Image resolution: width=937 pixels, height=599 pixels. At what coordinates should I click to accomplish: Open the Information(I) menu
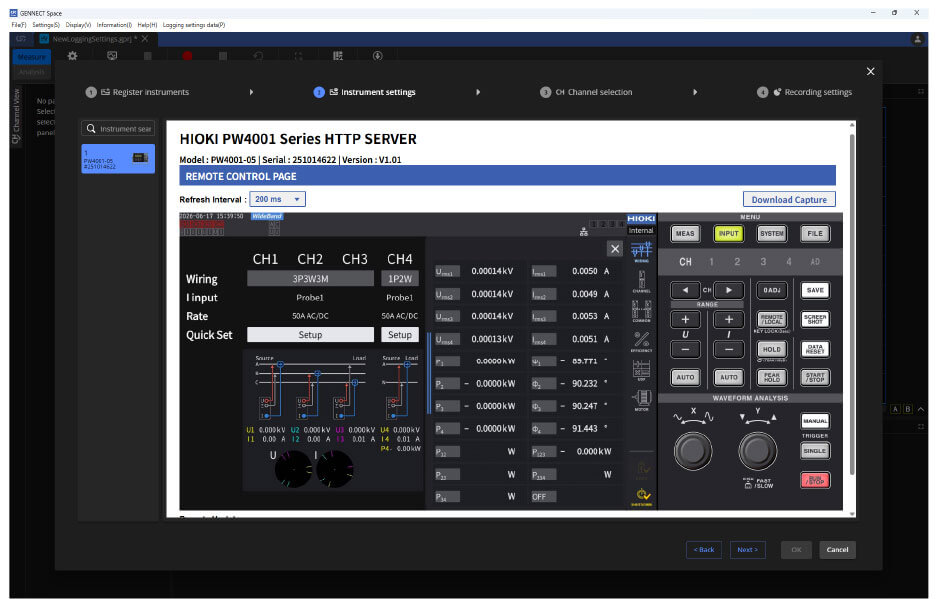click(114, 25)
